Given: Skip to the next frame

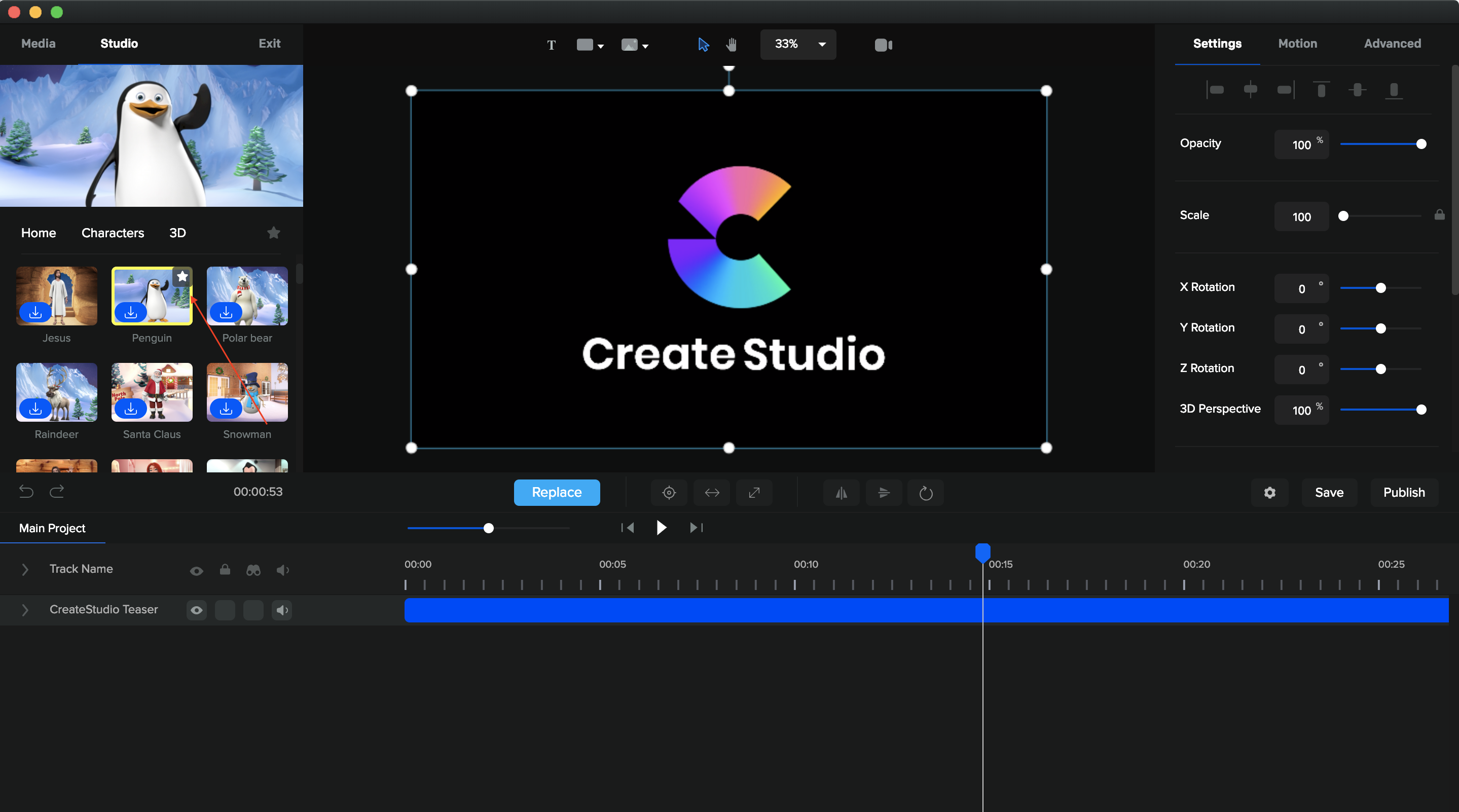Looking at the screenshot, I should (696, 528).
